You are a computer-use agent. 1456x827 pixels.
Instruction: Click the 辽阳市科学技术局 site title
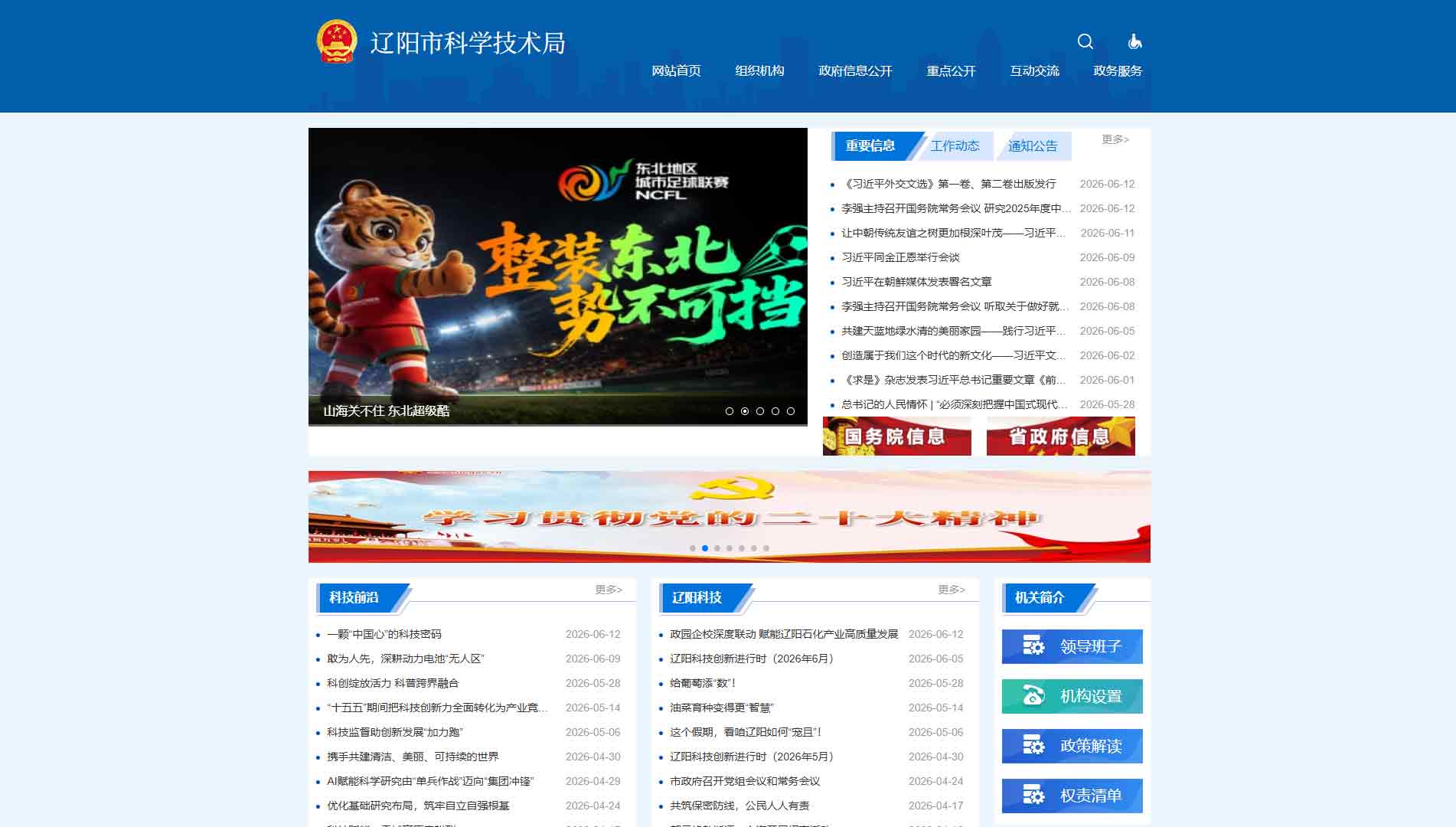point(468,43)
